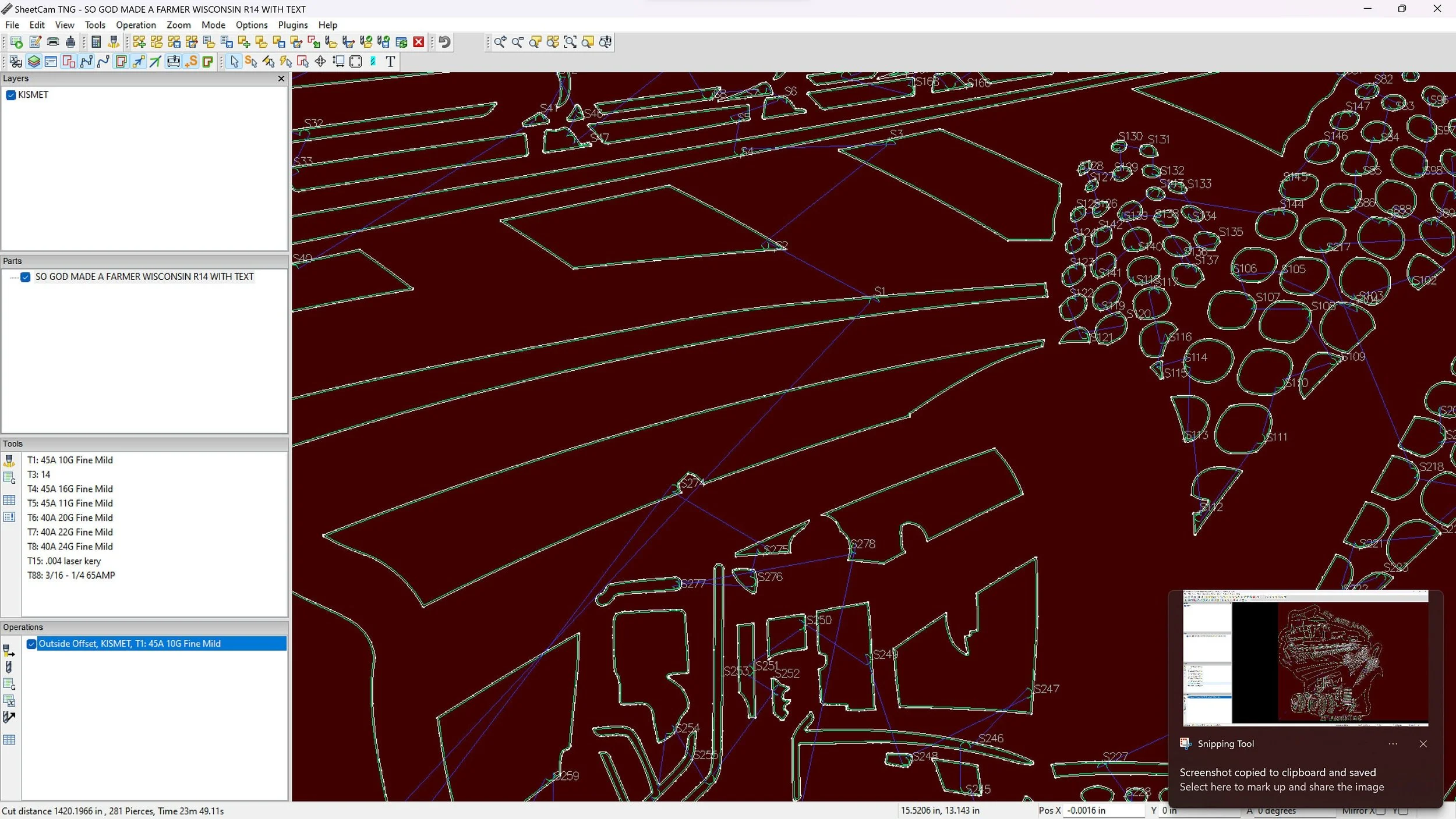This screenshot has width=1456, height=819.
Task: Open the Operation menu
Action: [x=136, y=25]
